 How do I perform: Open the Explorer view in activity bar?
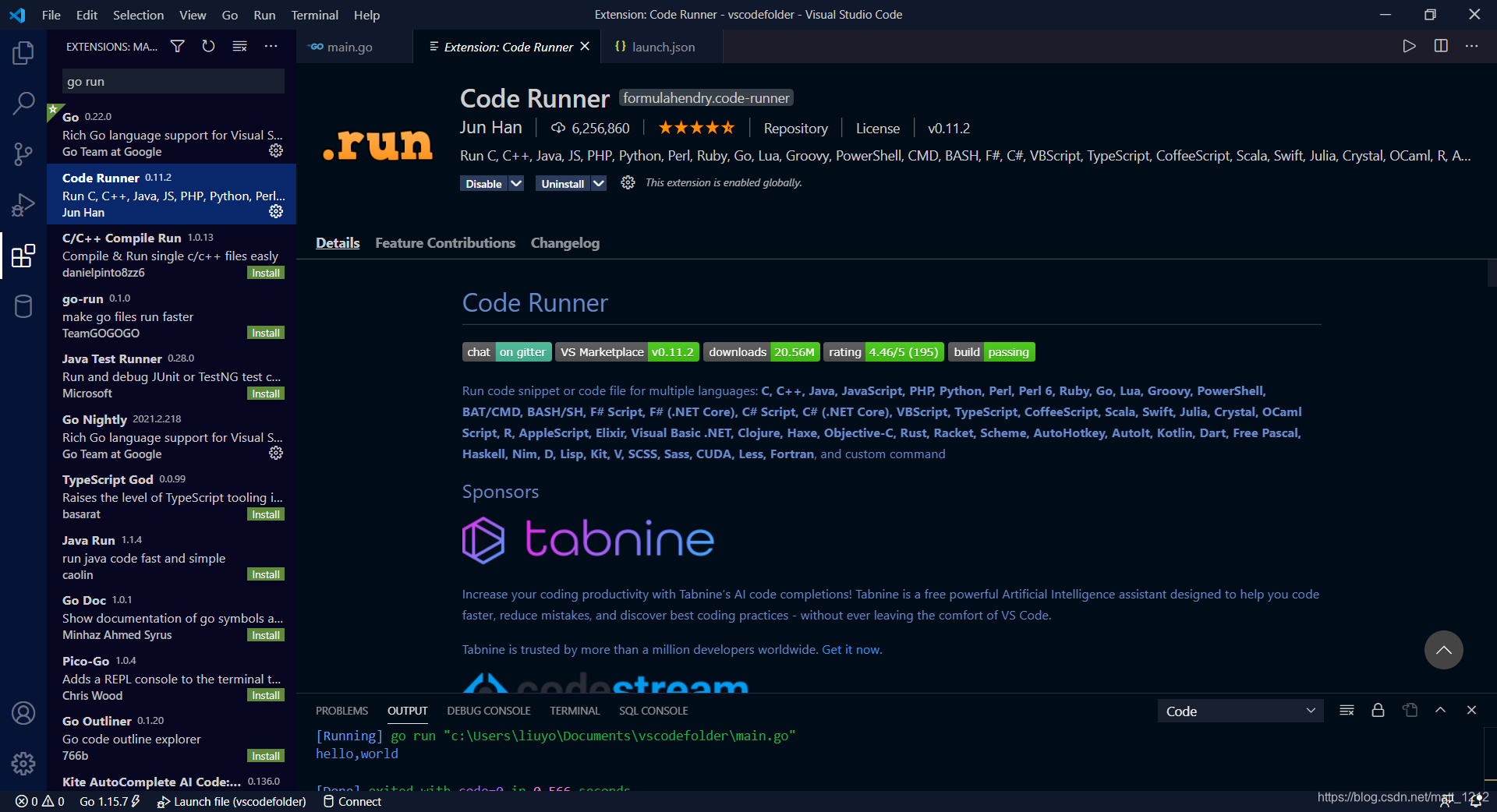(23, 53)
